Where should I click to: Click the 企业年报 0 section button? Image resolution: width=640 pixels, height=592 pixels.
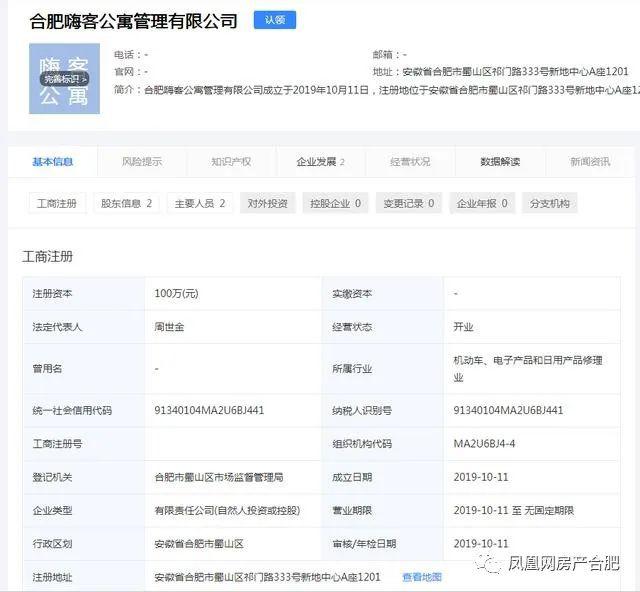click(482, 203)
